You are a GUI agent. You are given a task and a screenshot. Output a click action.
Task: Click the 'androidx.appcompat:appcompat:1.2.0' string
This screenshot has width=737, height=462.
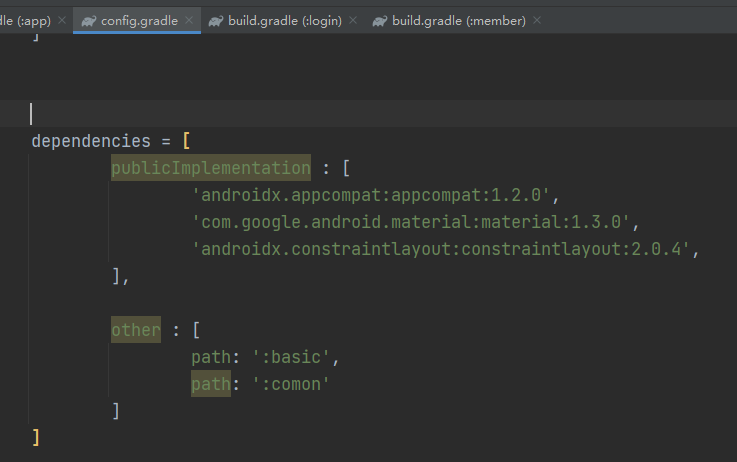click(371, 195)
